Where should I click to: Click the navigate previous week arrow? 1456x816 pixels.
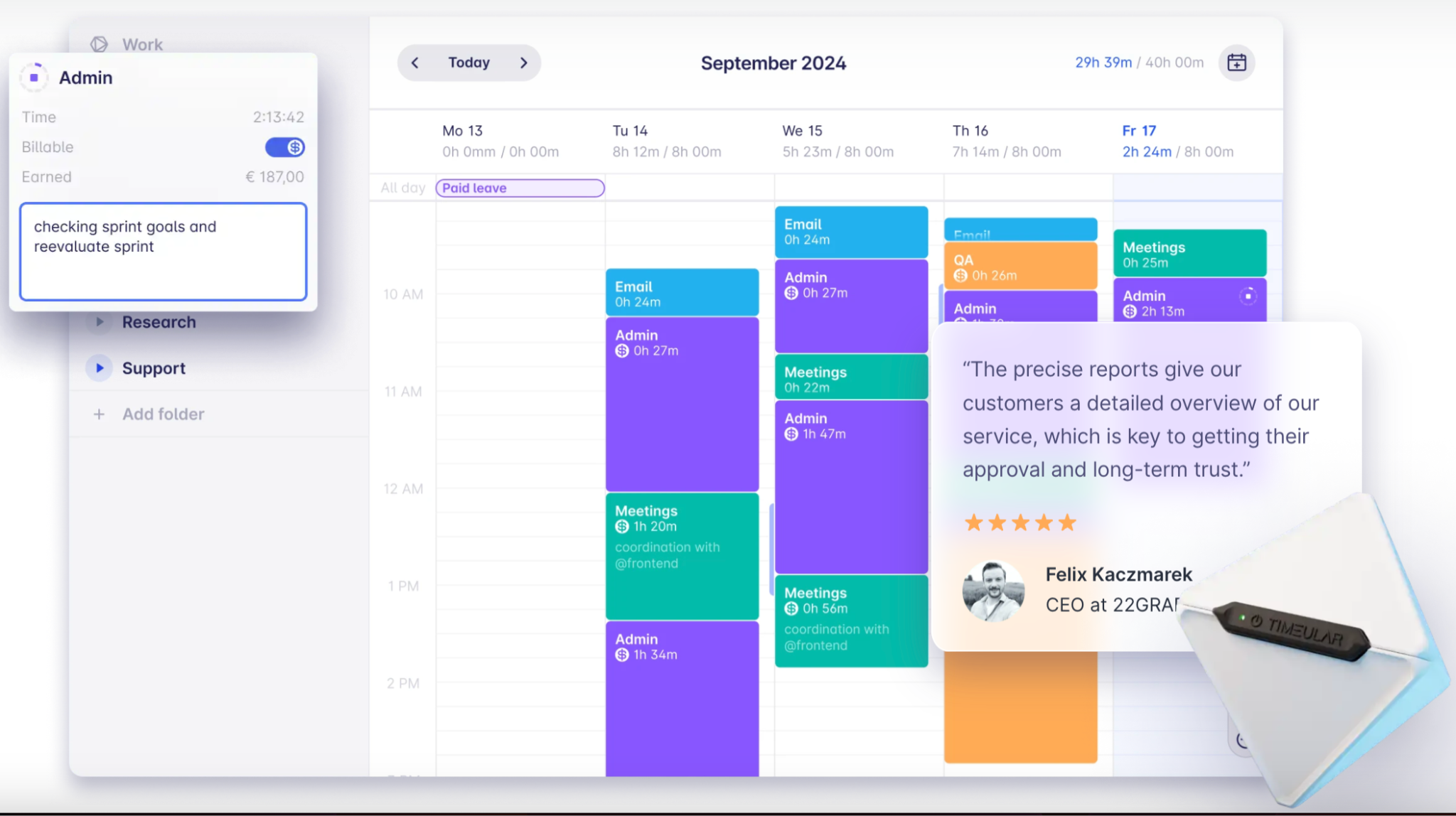tap(414, 62)
